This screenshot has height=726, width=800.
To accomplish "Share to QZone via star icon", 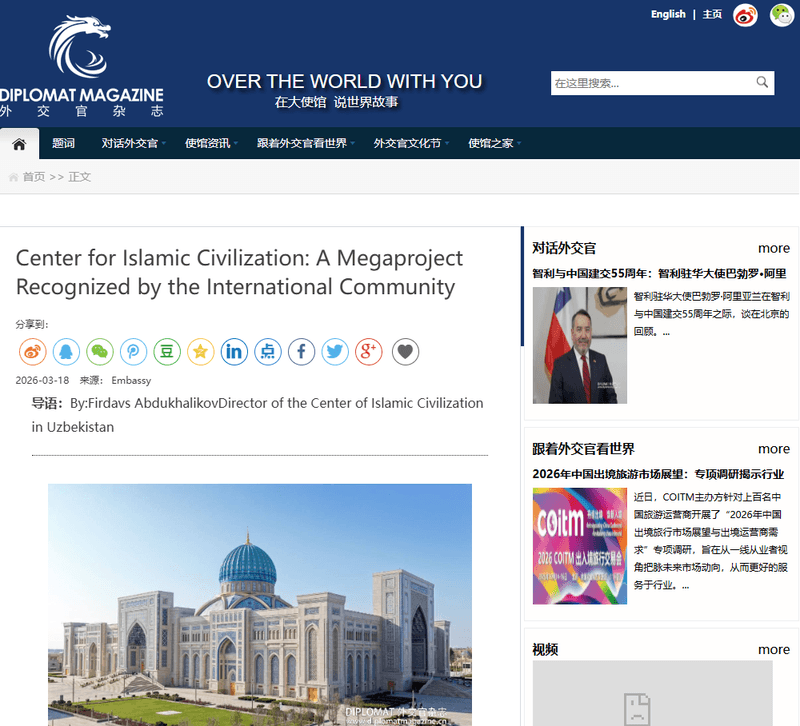I will coord(201,352).
